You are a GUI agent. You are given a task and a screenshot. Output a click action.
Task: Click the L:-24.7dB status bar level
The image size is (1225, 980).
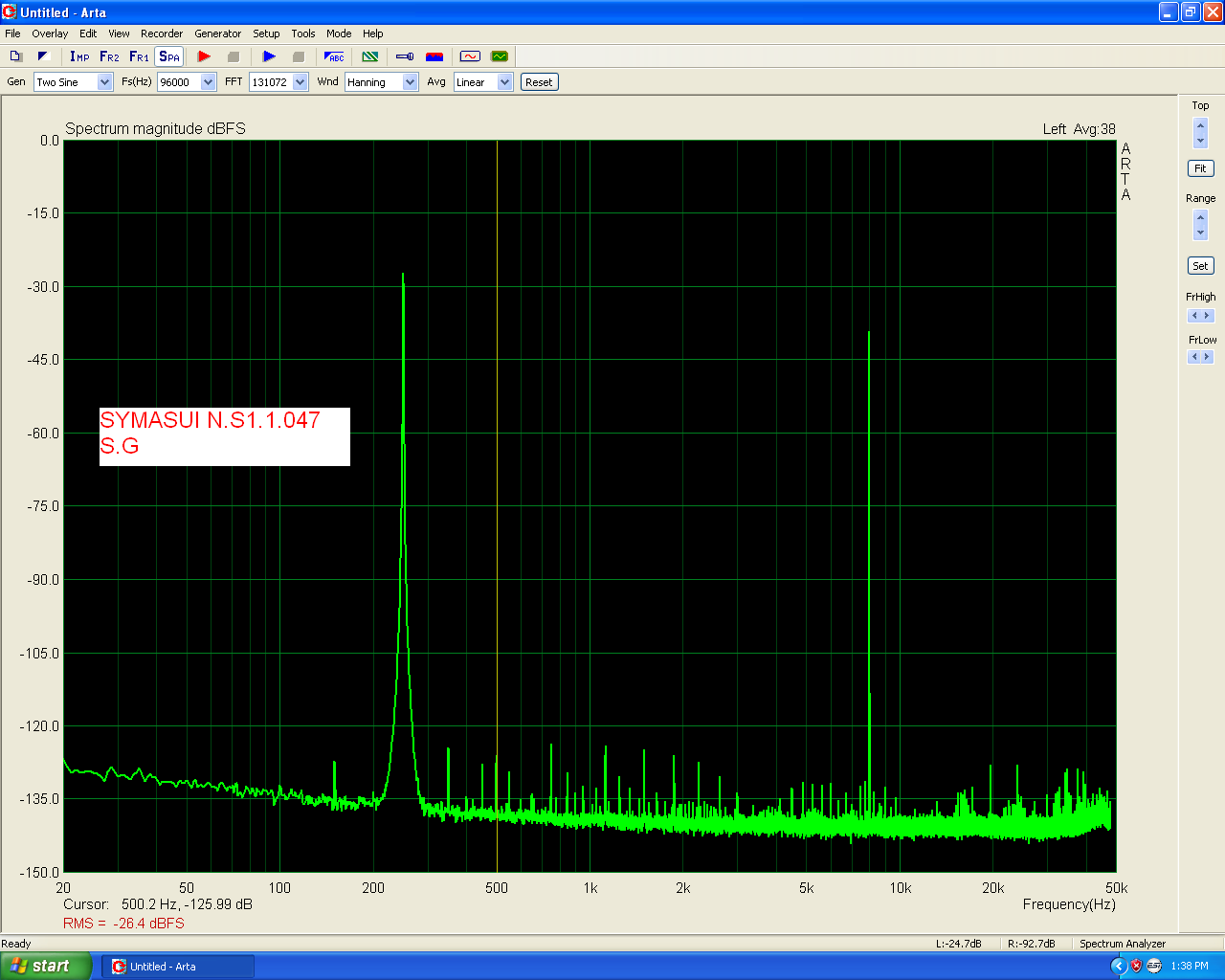[959, 944]
